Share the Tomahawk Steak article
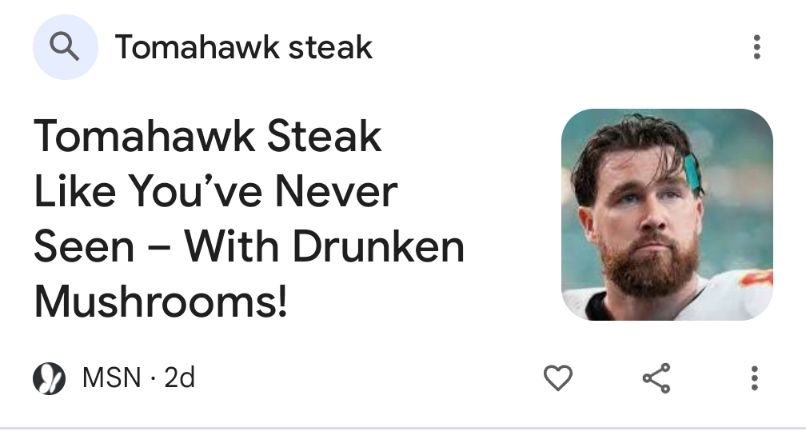Screen dimensions: 806x430 pyautogui.click(x=656, y=378)
